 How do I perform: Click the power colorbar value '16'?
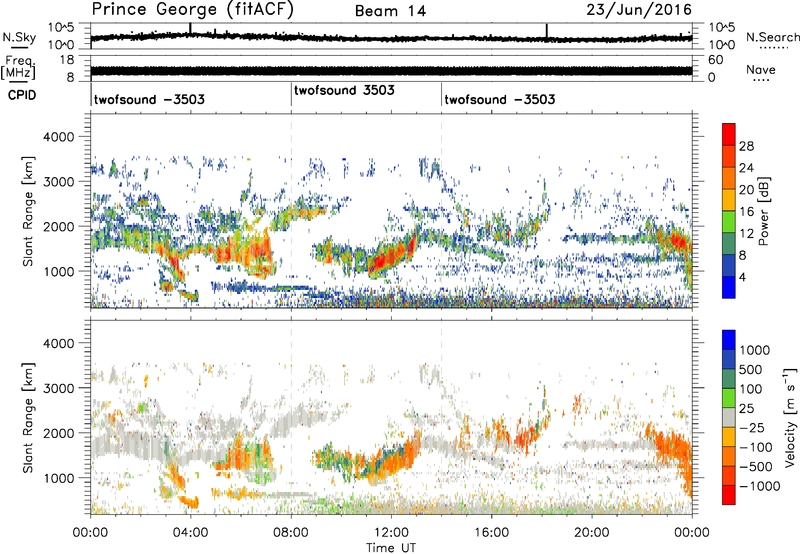[x=746, y=212]
